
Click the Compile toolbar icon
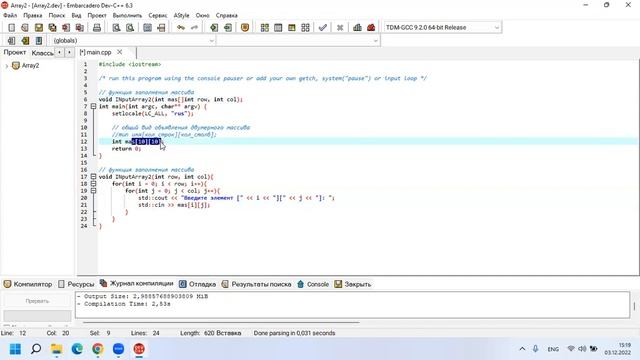click(x=264, y=27)
